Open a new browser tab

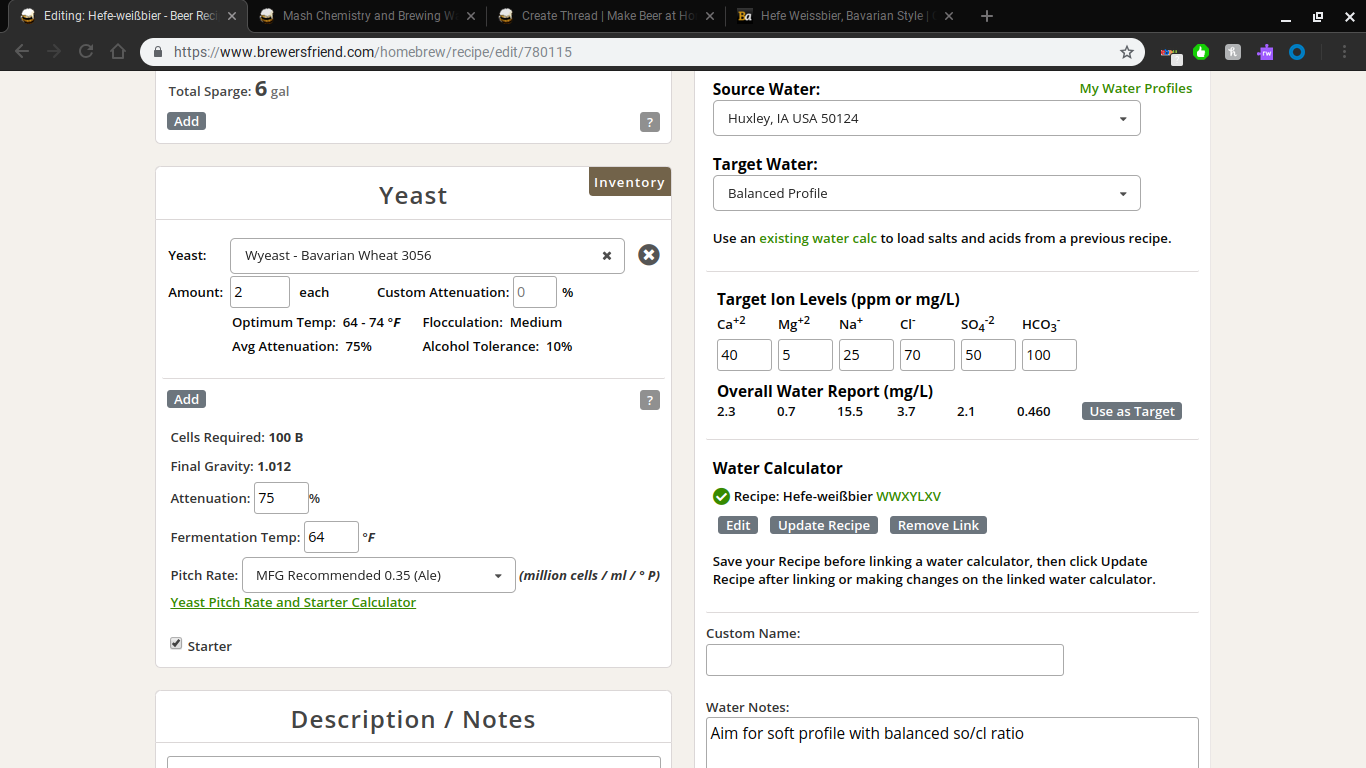987,16
